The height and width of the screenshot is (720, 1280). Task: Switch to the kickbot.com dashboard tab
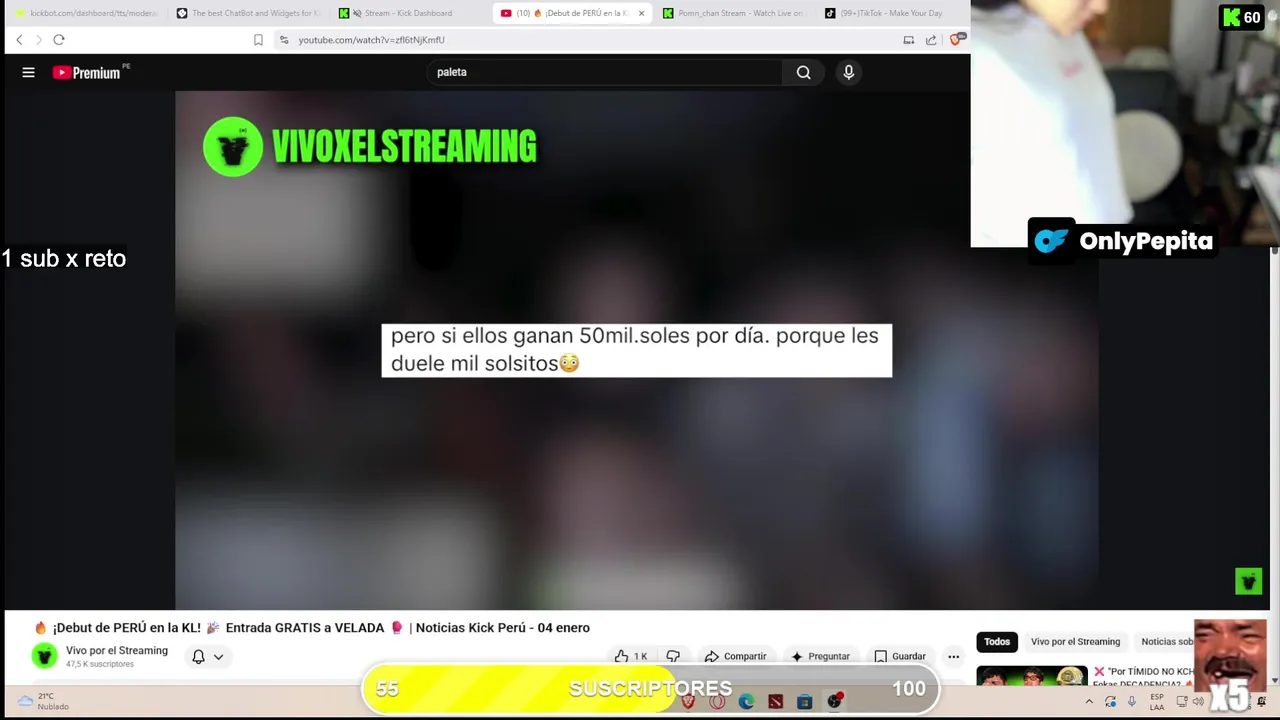(x=86, y=13)
